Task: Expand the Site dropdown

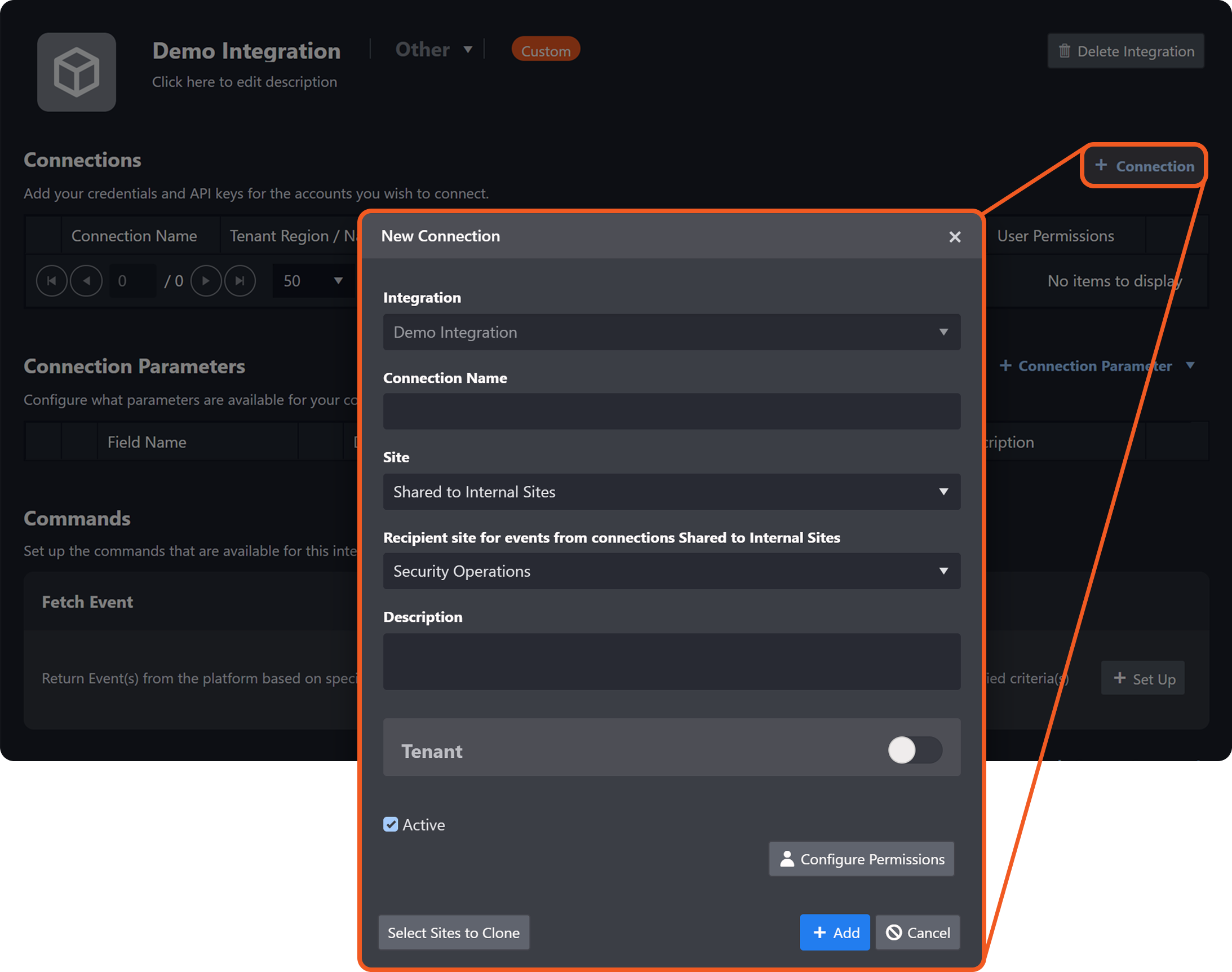Action: pyautogui.click(x=671, y=492)
